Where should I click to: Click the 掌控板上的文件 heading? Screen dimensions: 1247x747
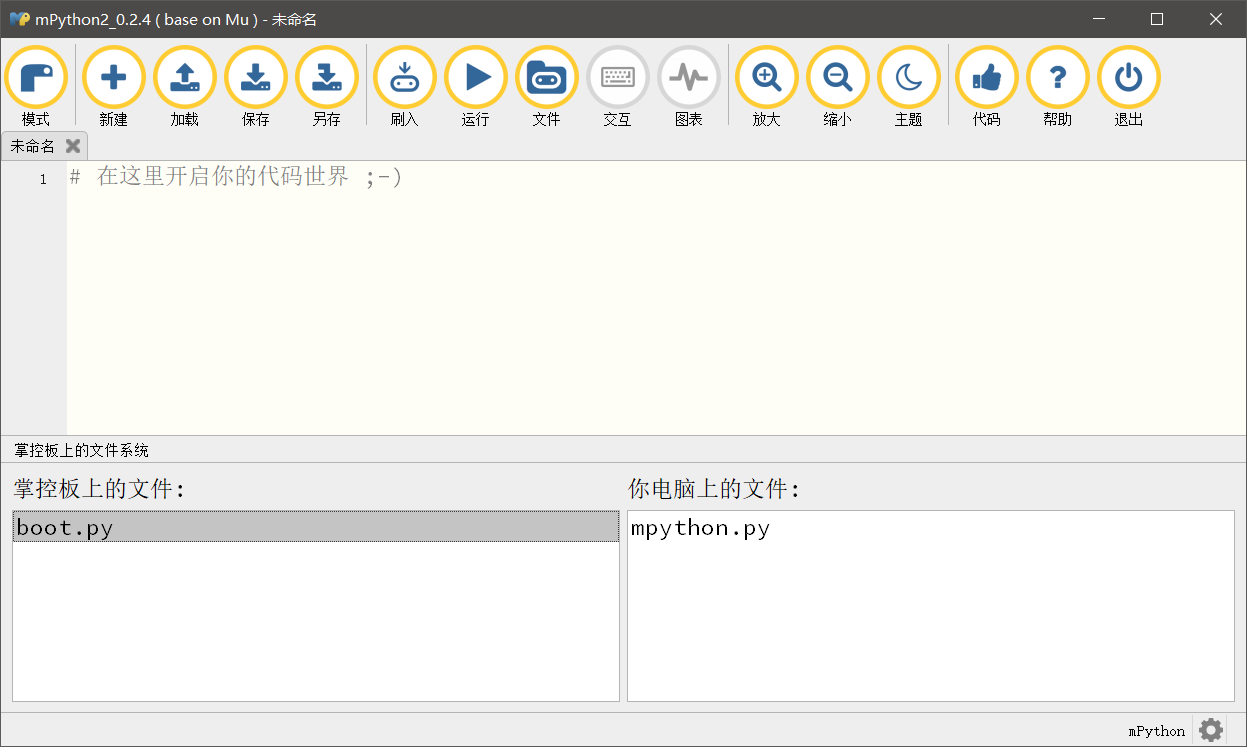(x=99, y=489)
